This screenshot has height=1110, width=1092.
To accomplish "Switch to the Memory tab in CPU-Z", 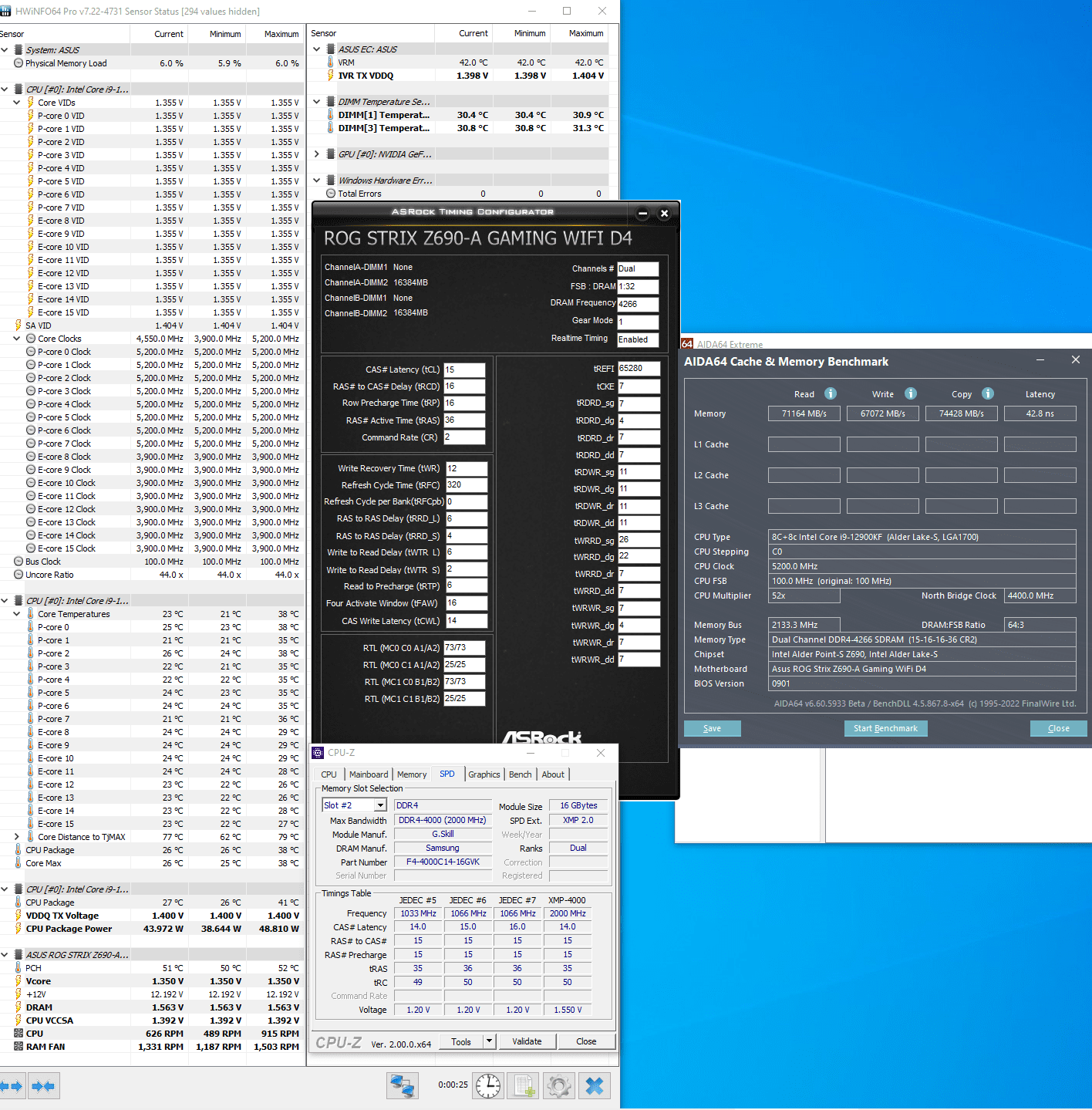I will click(412, 774).
